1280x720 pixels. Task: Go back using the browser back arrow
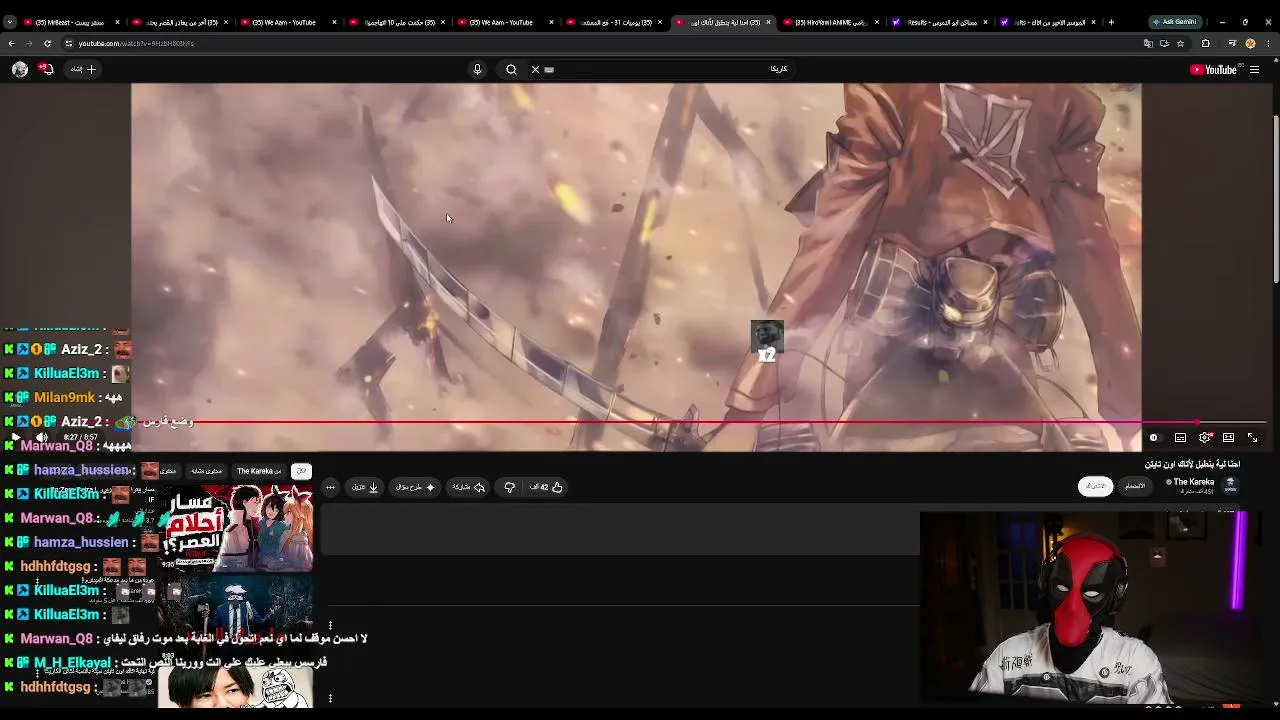tap(11, 43)
